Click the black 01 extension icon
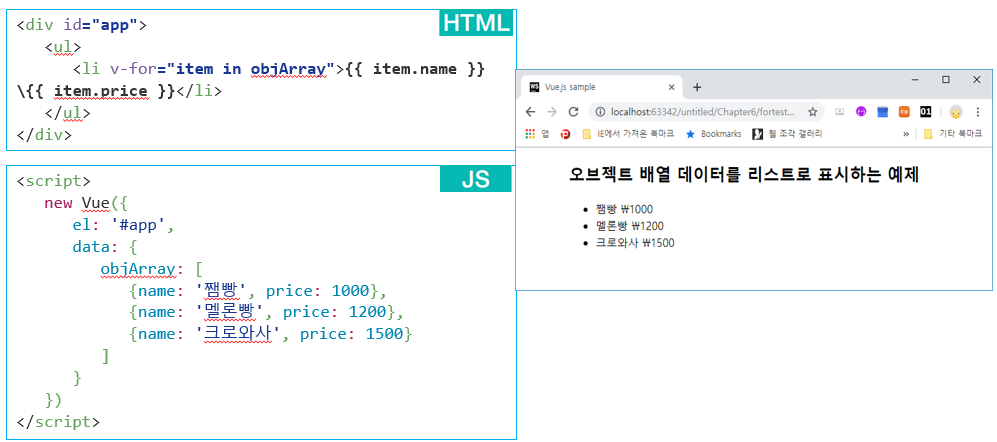 926,112
